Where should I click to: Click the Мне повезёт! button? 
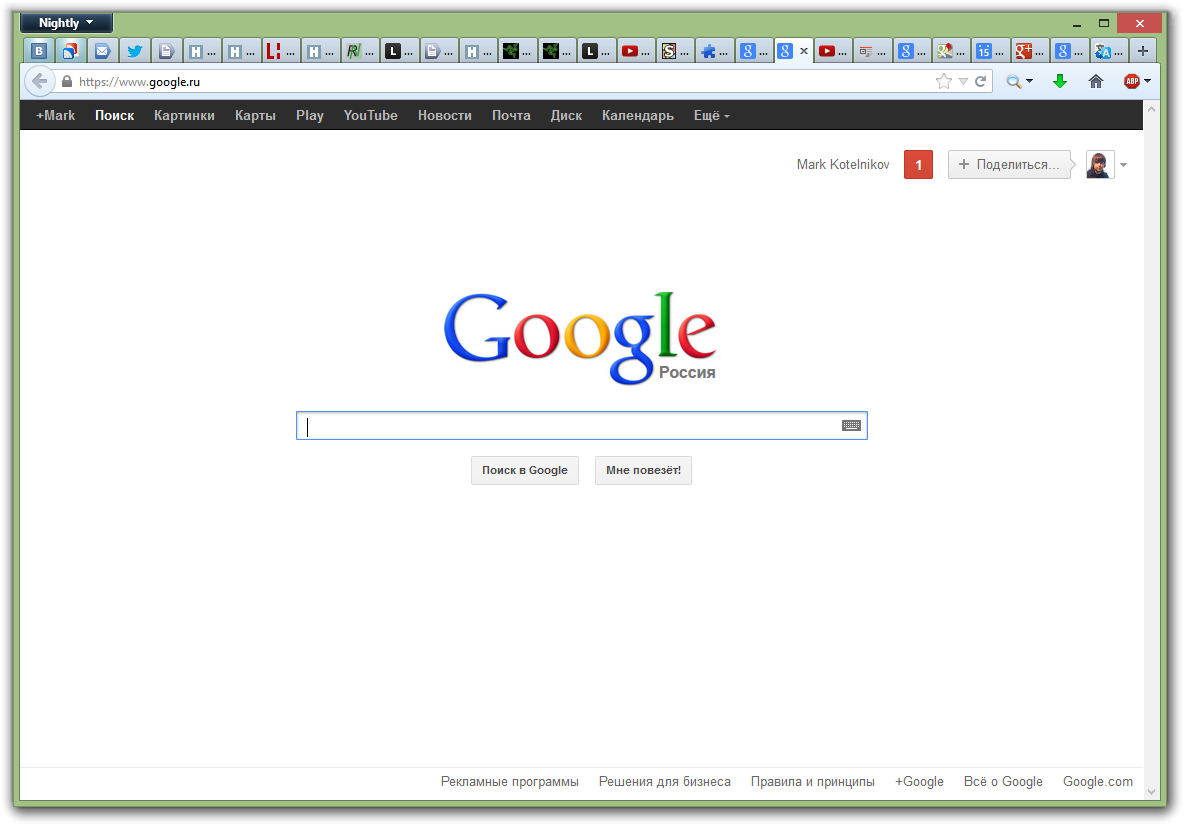click(x=643, y=470)
